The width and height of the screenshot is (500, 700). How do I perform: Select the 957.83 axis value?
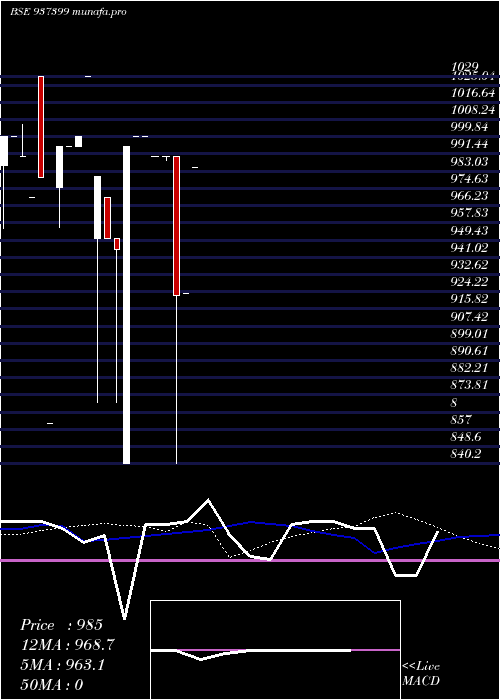point(469,213)
